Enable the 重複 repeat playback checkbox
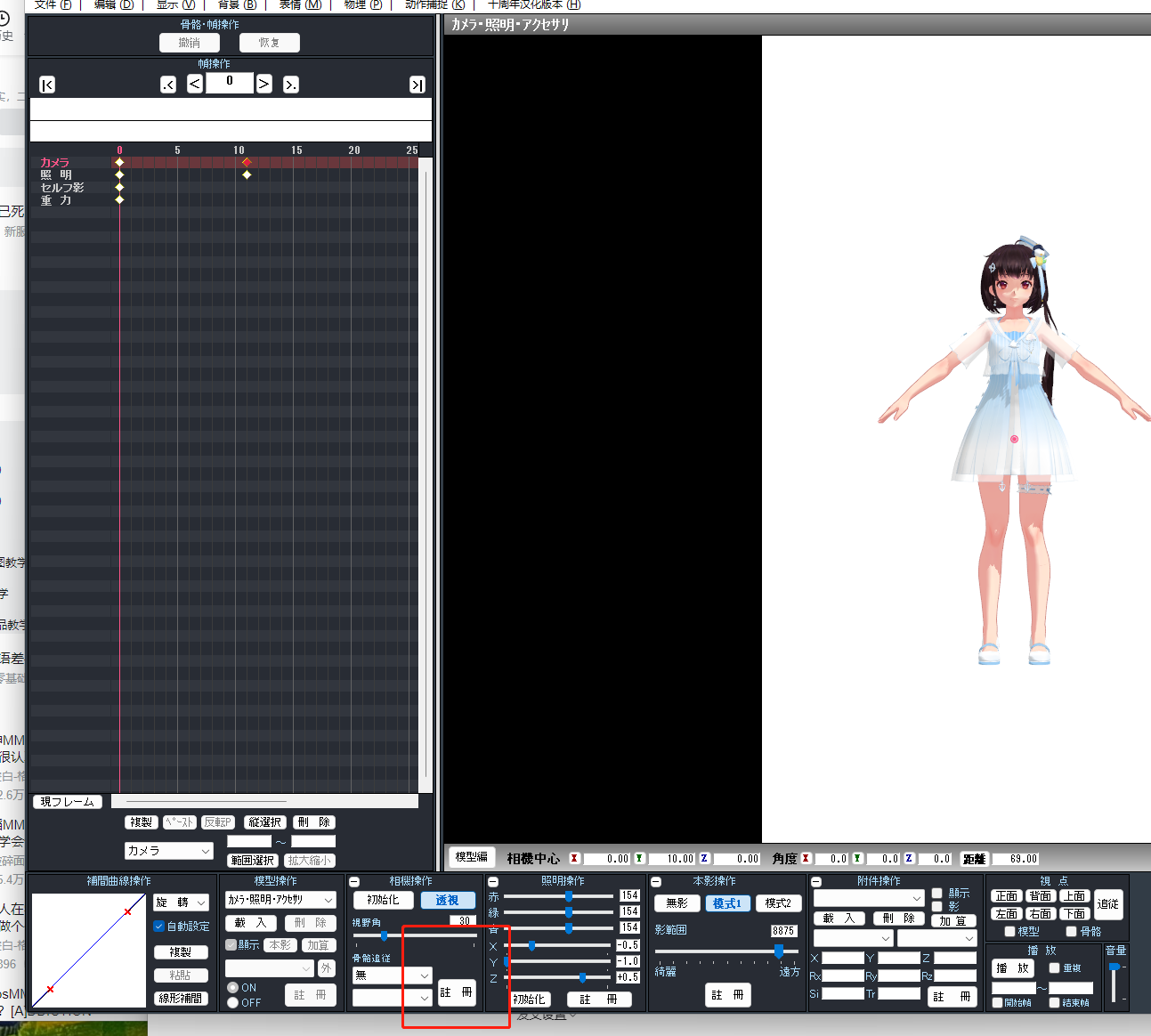 tap(1056, 967)
